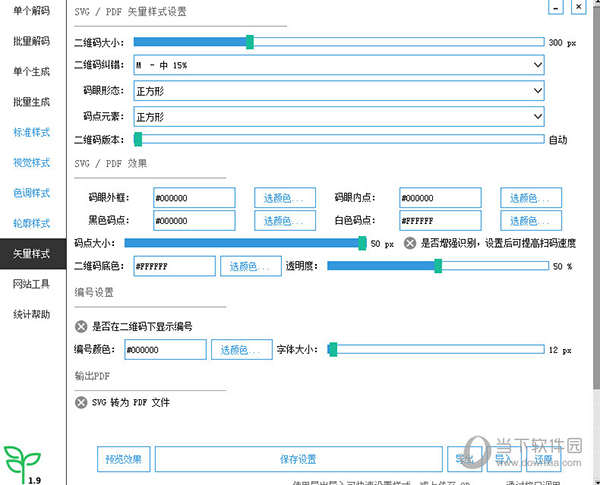Open 网站工具 in the sidebar
Viewport: 600px width, 485px height.
point(32,284)
